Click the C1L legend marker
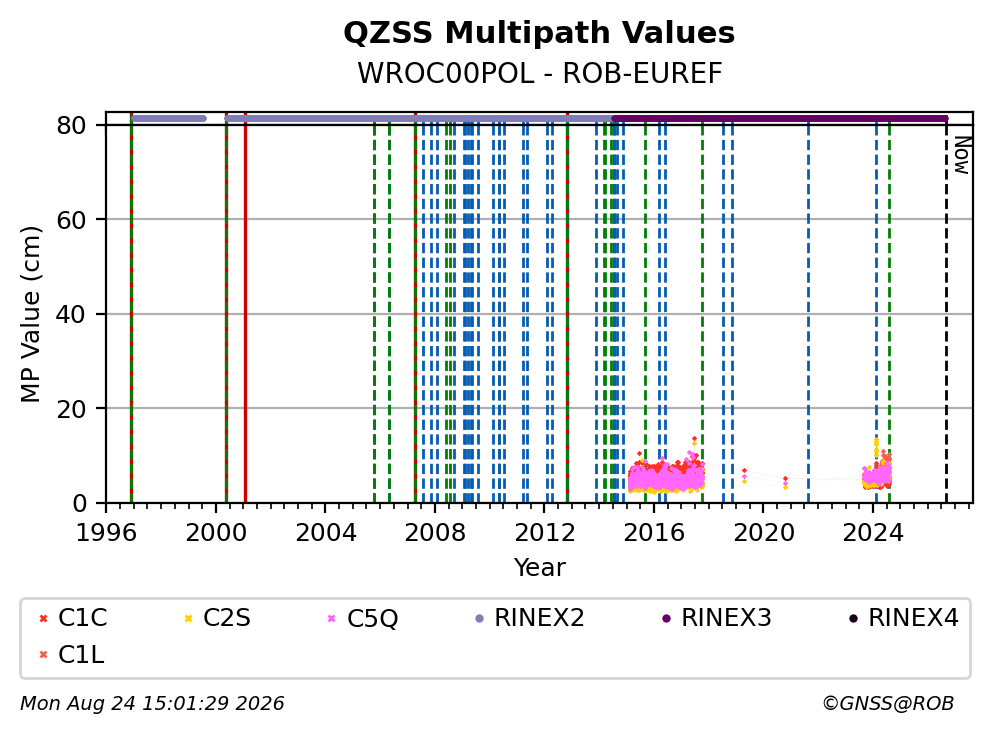992x734 pixels. point(43,655)
